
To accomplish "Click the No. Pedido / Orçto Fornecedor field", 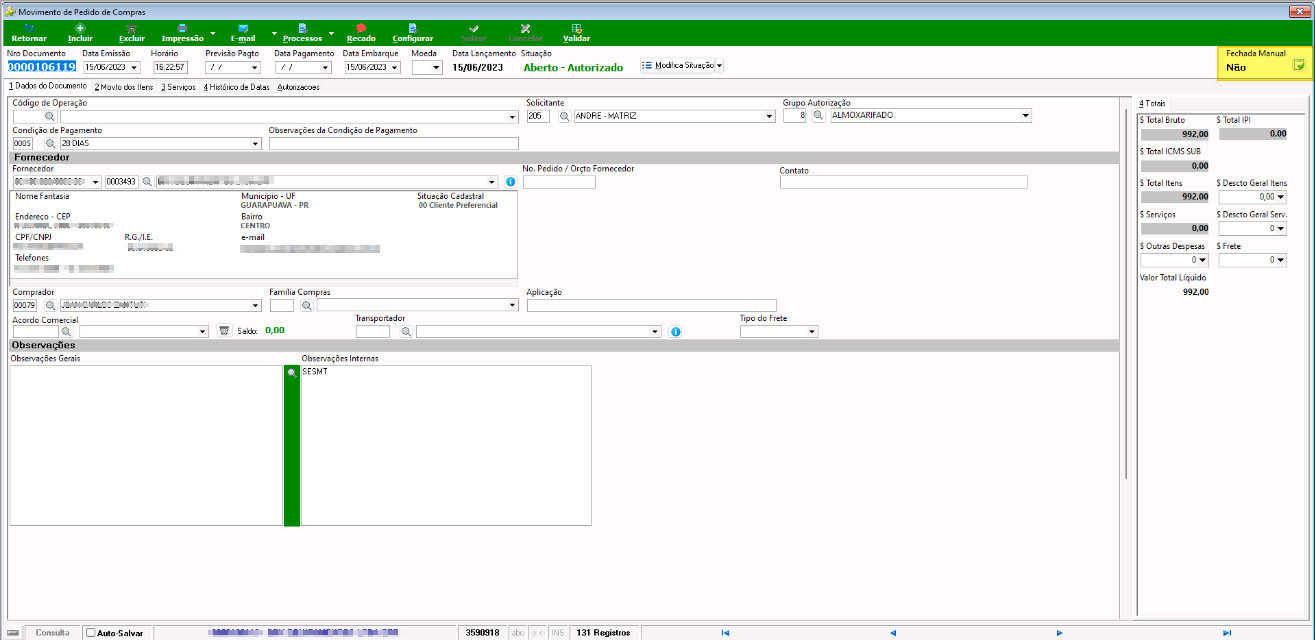I will tap(559, 182).
